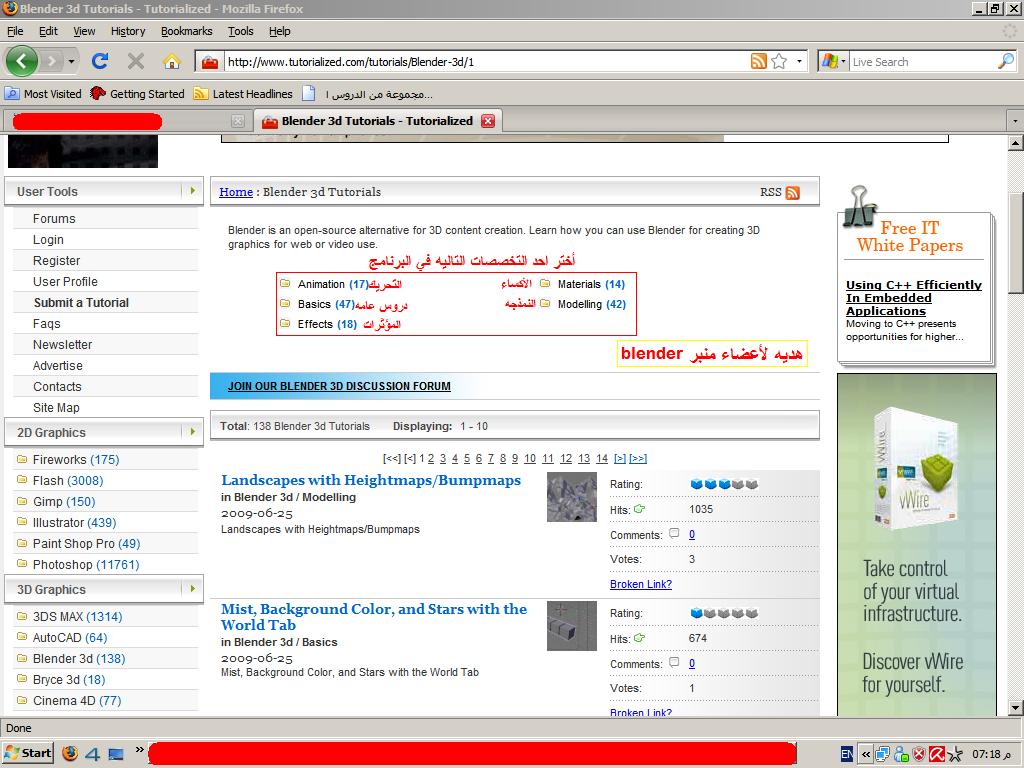Click the star icon in the system tray

tap(955, 755)
